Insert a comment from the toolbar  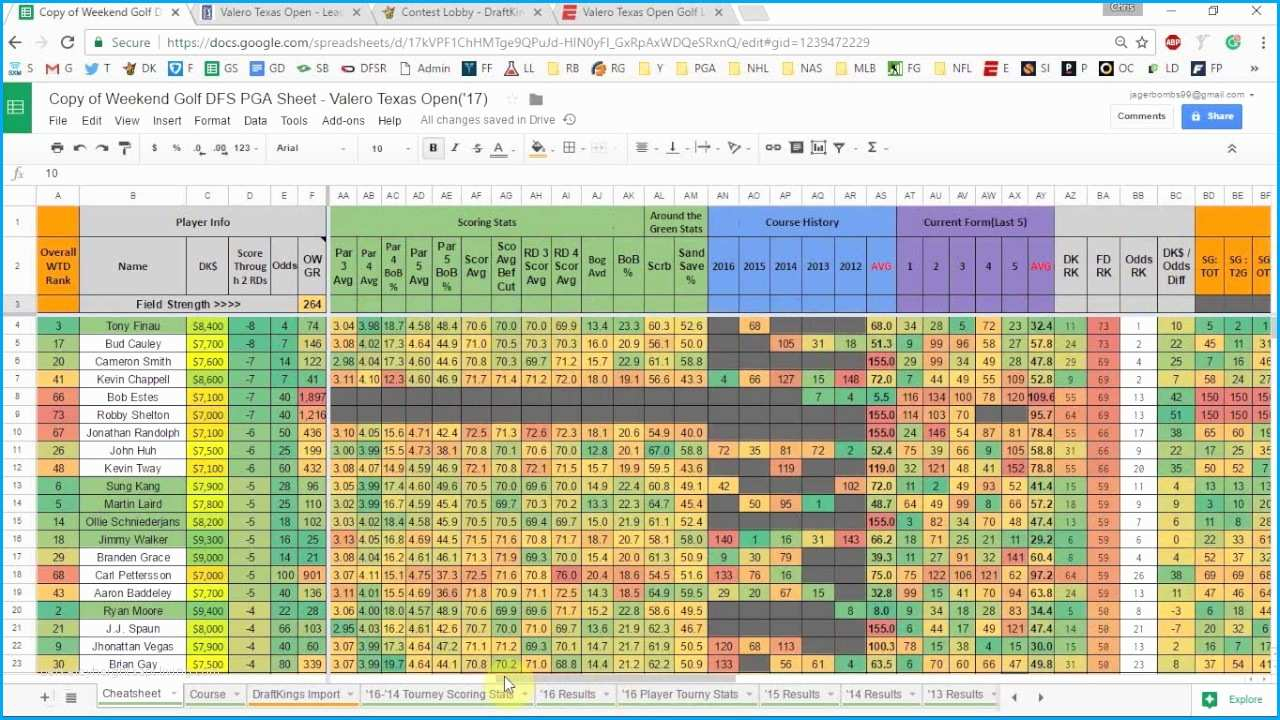tap(796, 148)
